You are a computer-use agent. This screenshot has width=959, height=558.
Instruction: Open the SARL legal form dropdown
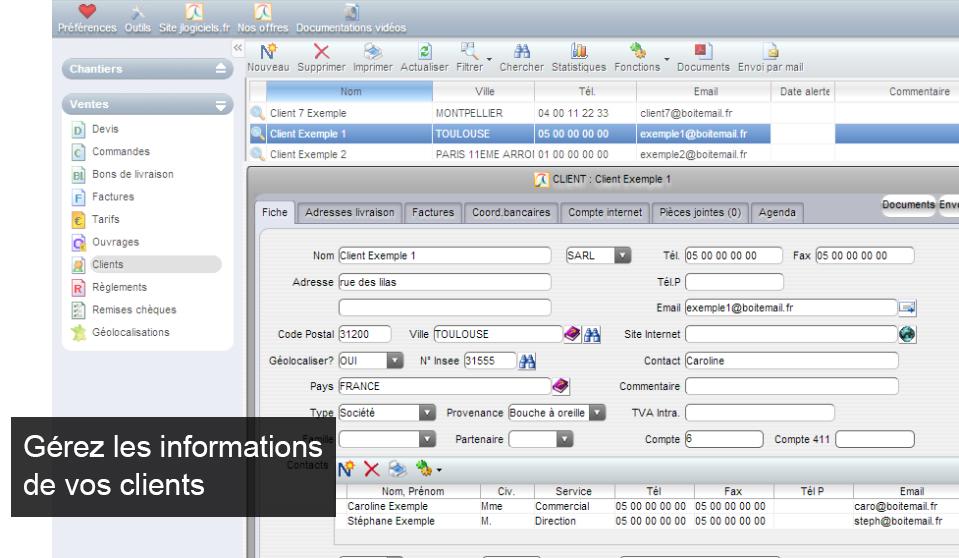pos(623,256)
